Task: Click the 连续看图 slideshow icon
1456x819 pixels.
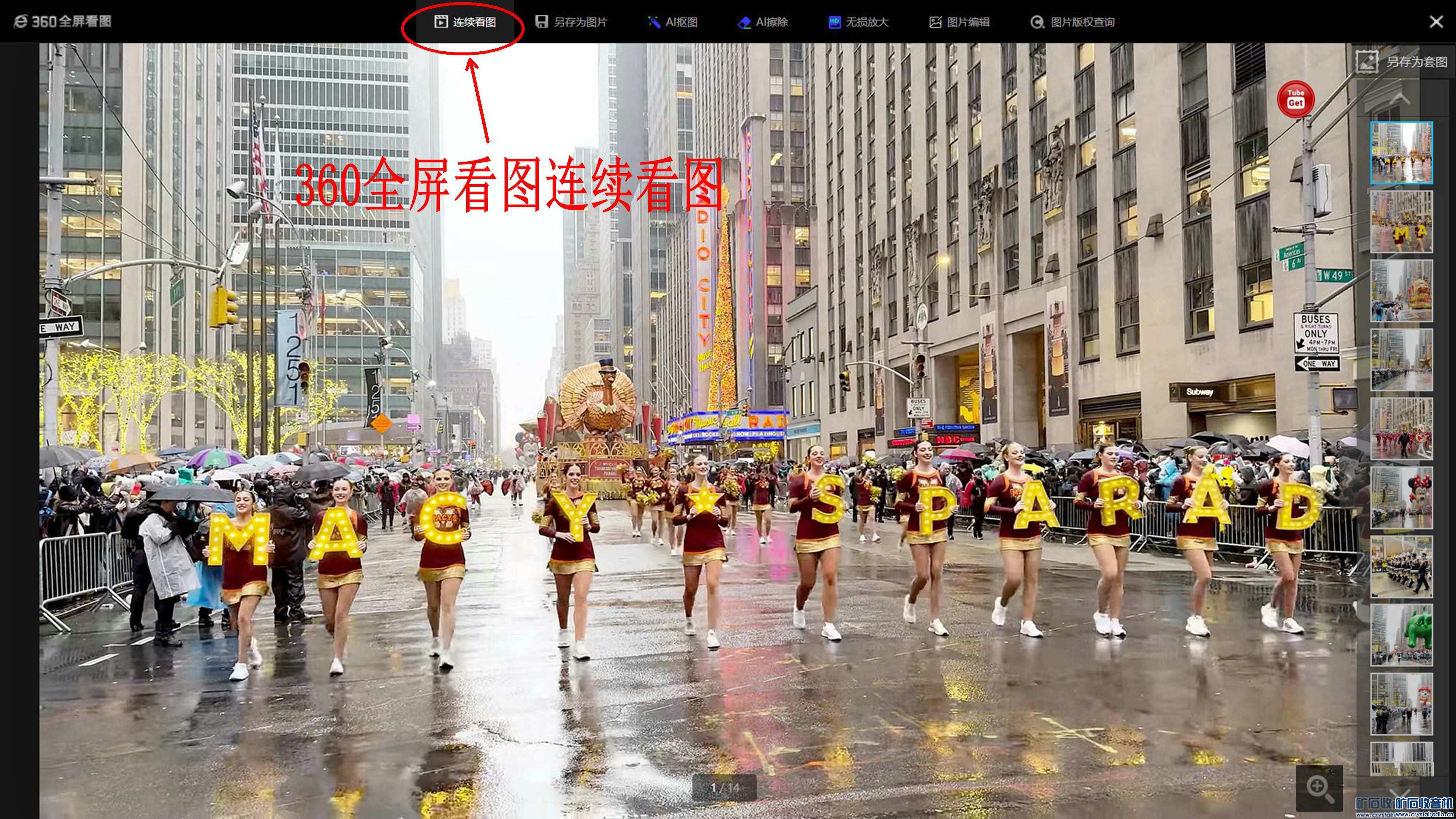Action: point(441,22)
